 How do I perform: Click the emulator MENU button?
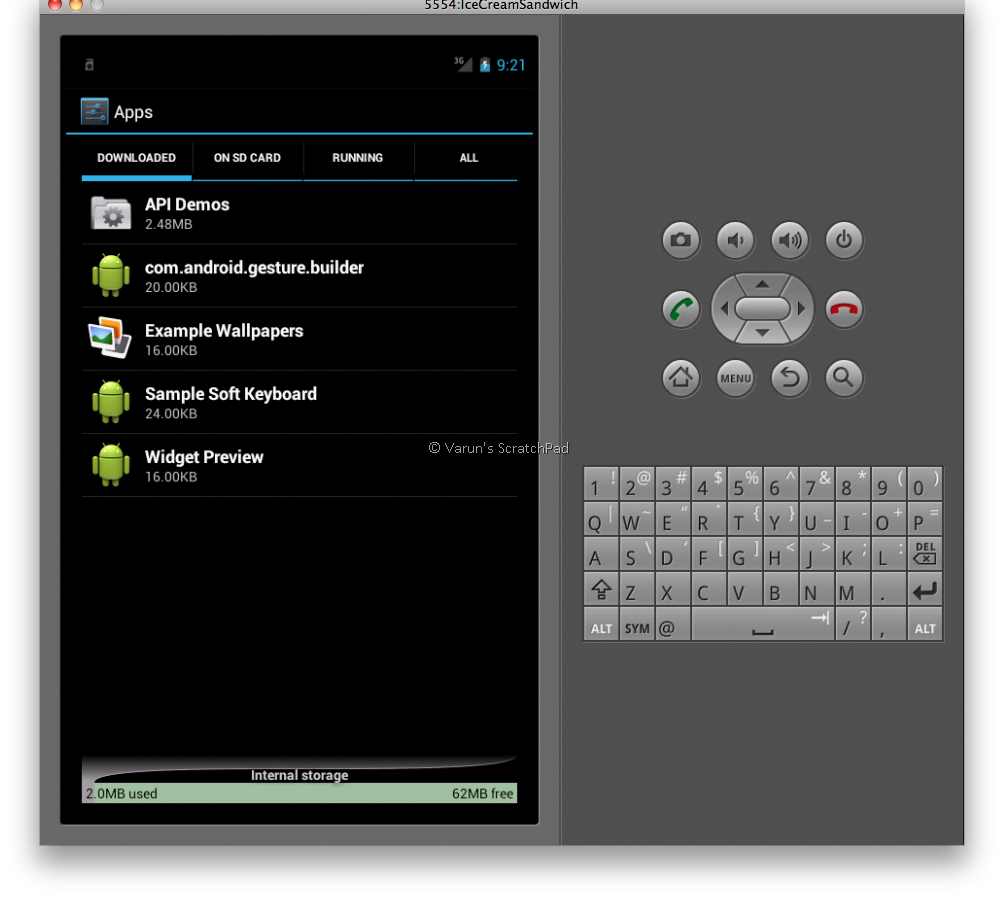tap(735, 378)
